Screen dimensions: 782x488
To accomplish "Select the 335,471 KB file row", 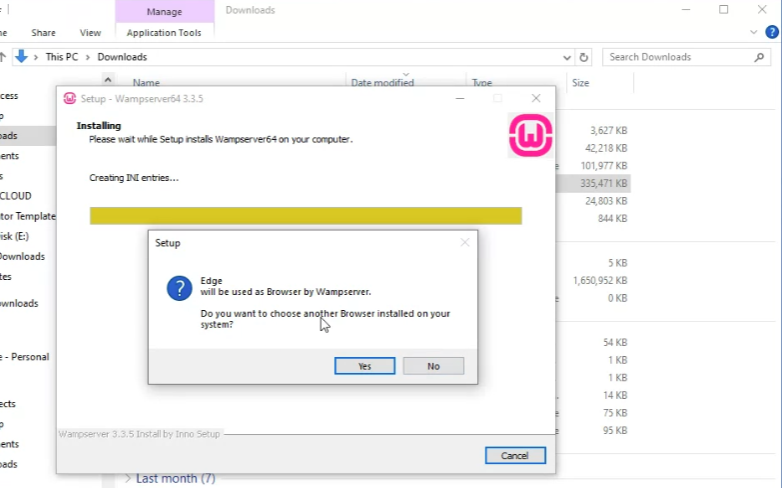I will click(593, 183).
